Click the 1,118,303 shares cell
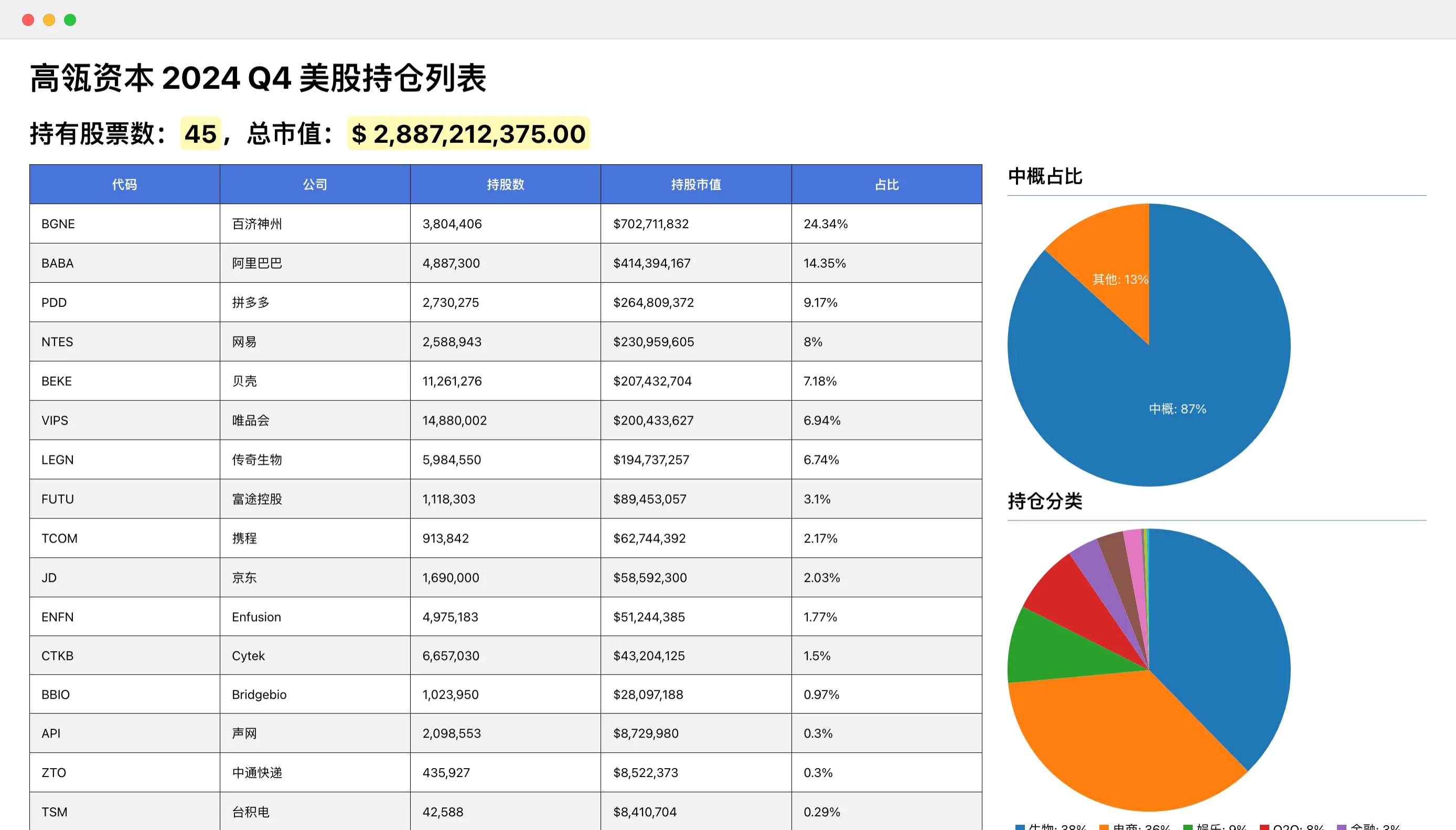The width and height of the screenshot is (1456, 830). point(506,499)
